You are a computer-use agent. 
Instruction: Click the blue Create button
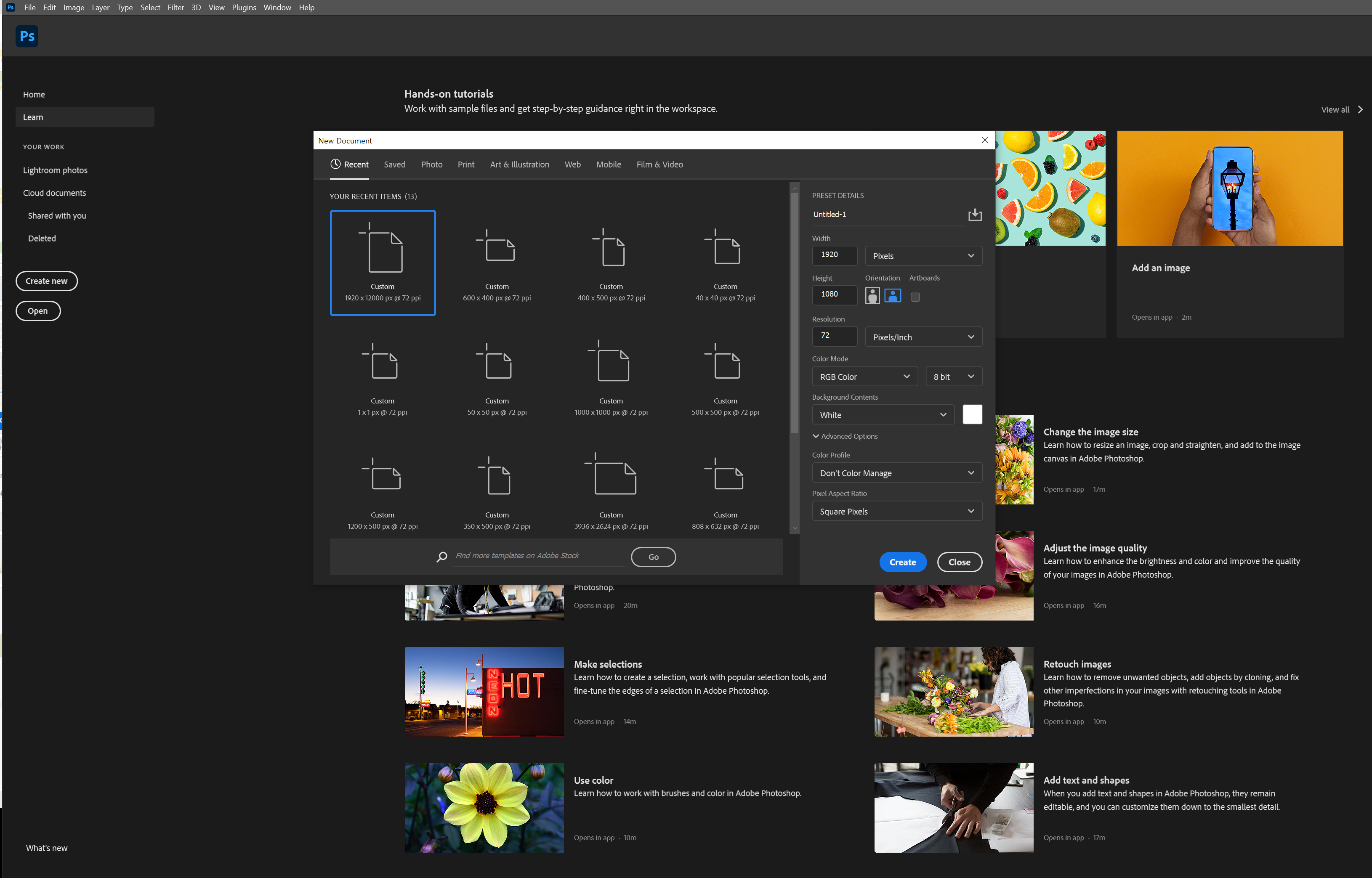[902, 562]
